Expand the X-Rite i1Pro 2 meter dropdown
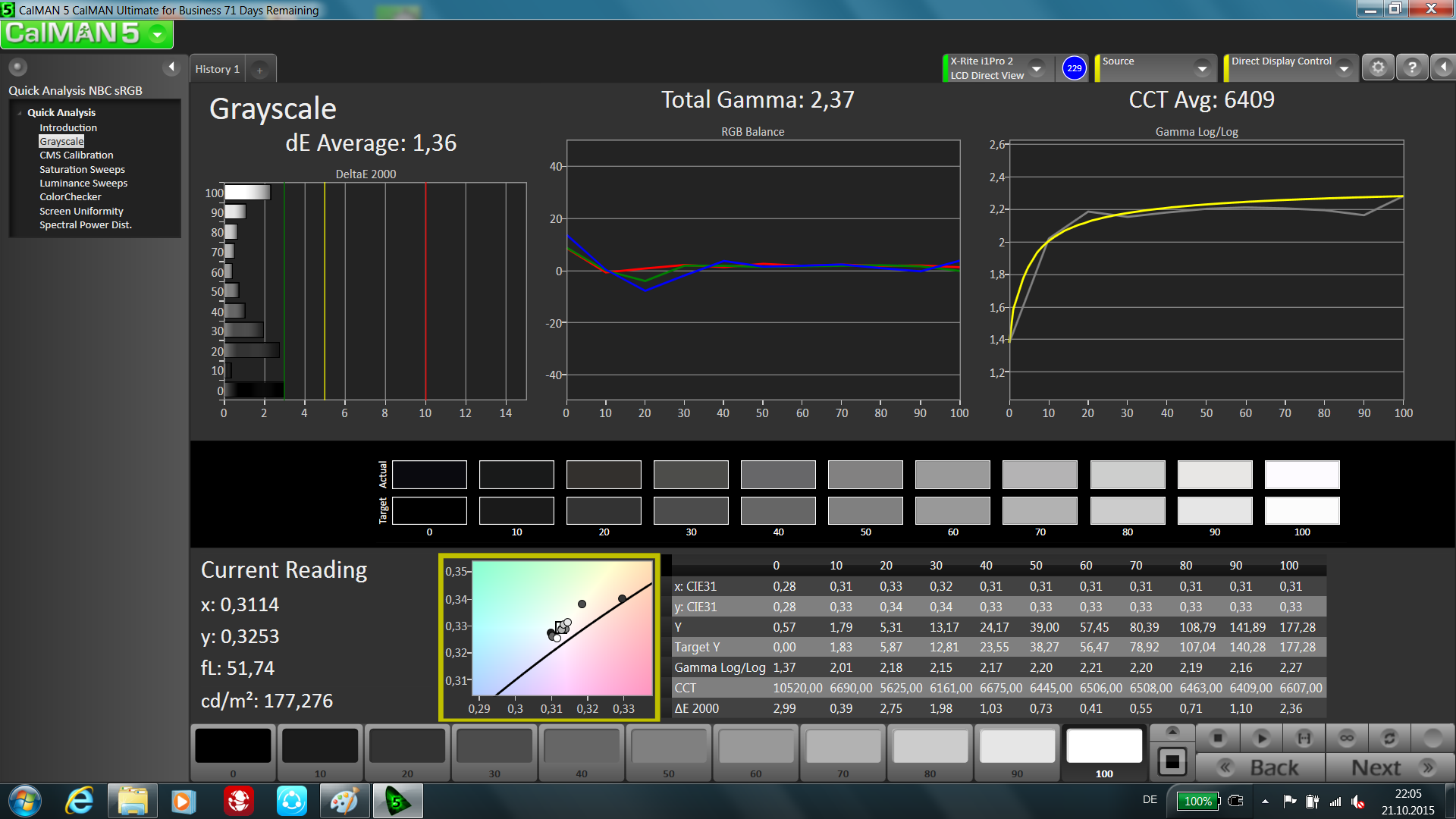 [x=1037, y=68]
